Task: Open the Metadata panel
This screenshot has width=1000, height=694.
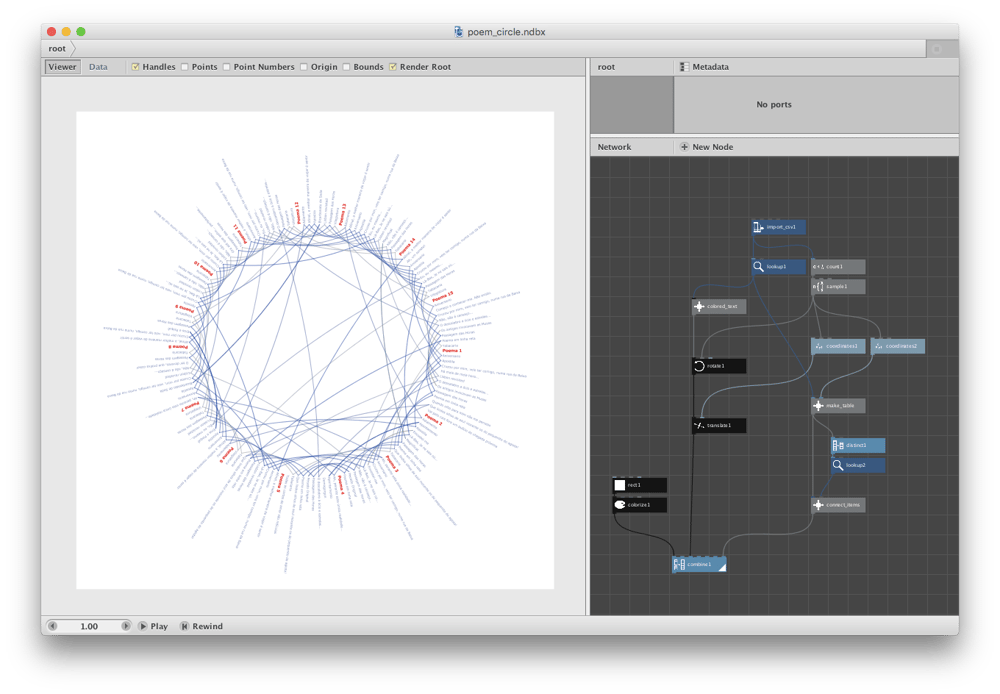Action: 704,67
